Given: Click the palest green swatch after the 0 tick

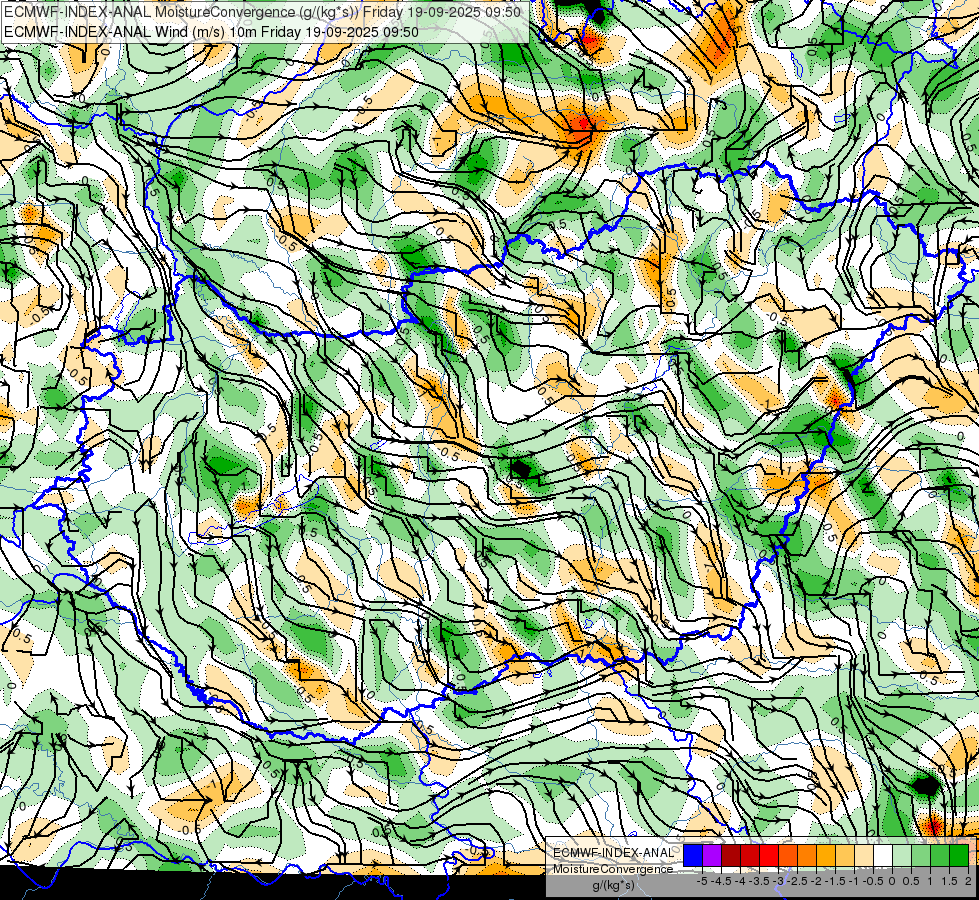Looking at the screenshot, I should [x=902, y=855].
